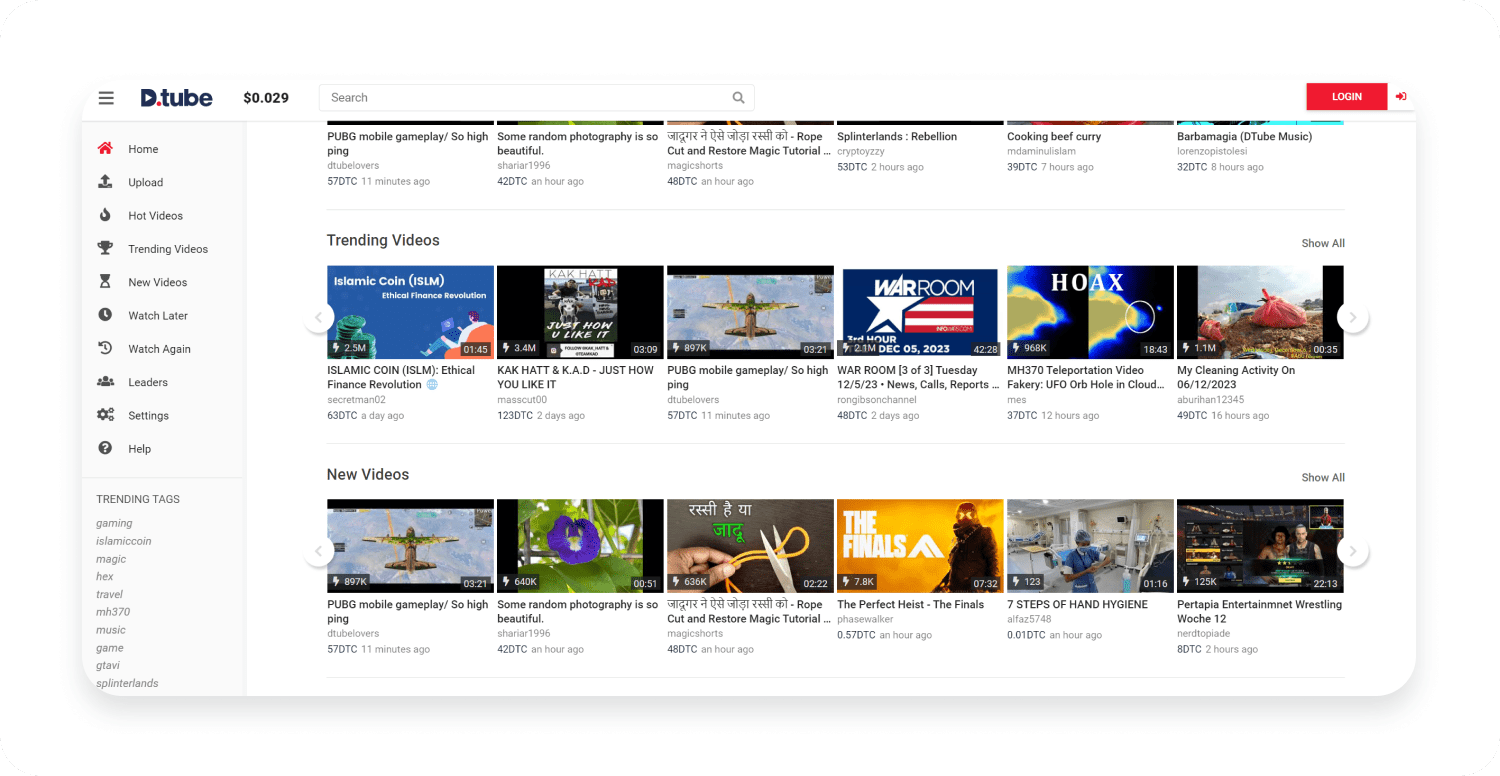Click the travel trending tag
This screenshot has width=1500, height=776.
[109, 594]
